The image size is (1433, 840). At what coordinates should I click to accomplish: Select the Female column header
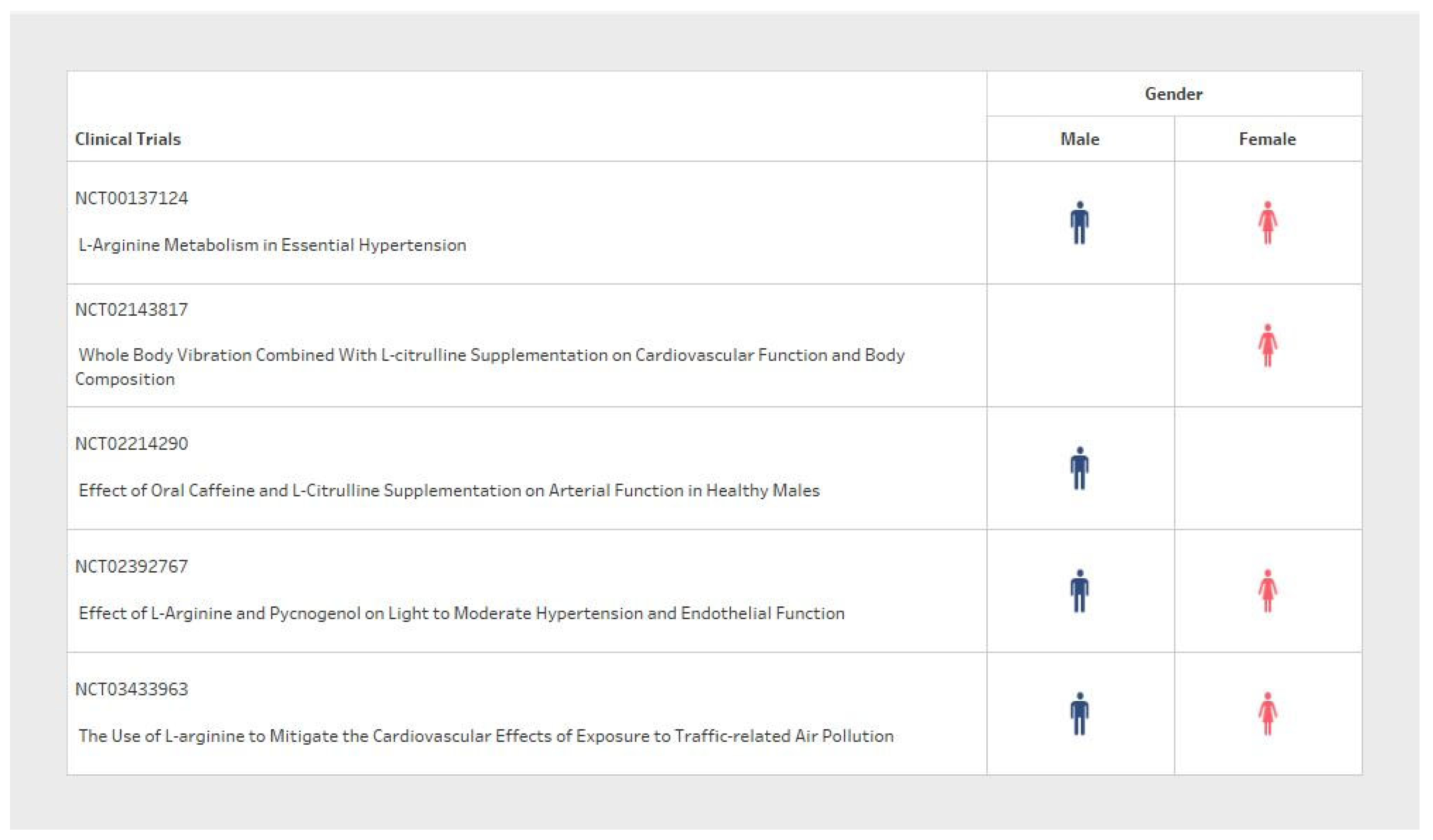[x=1267, y=139]
